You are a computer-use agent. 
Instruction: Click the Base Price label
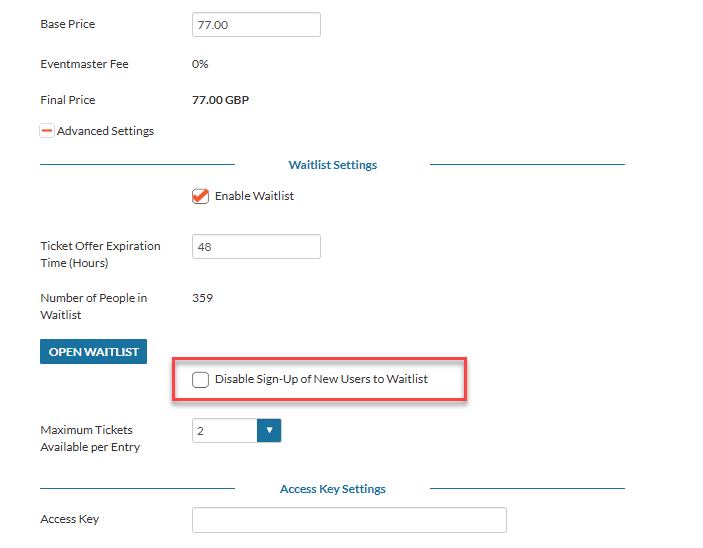pyautogui.click(x=68, y=24)
